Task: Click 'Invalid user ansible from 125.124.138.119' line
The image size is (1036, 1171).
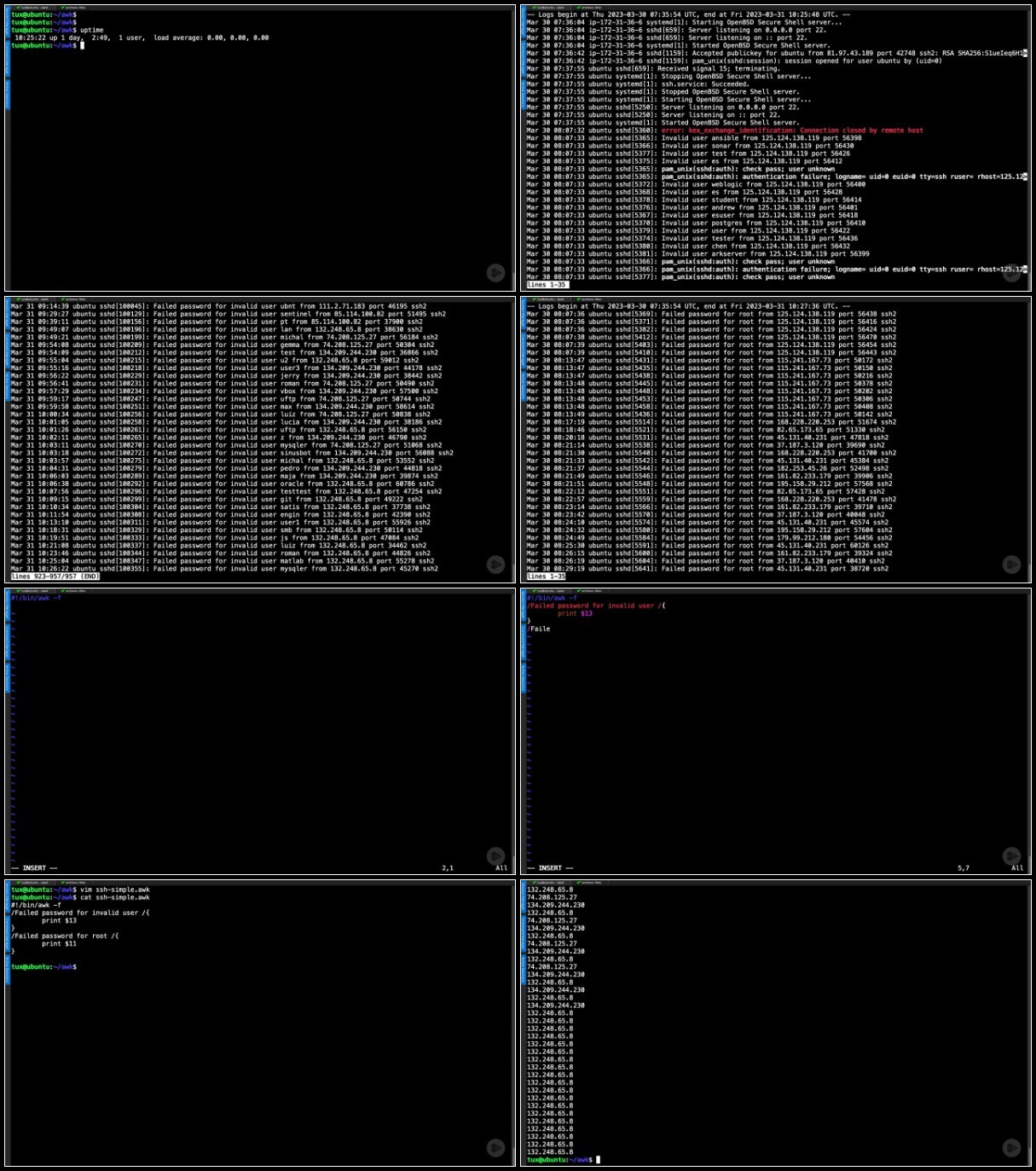Action: coord(694,138)
